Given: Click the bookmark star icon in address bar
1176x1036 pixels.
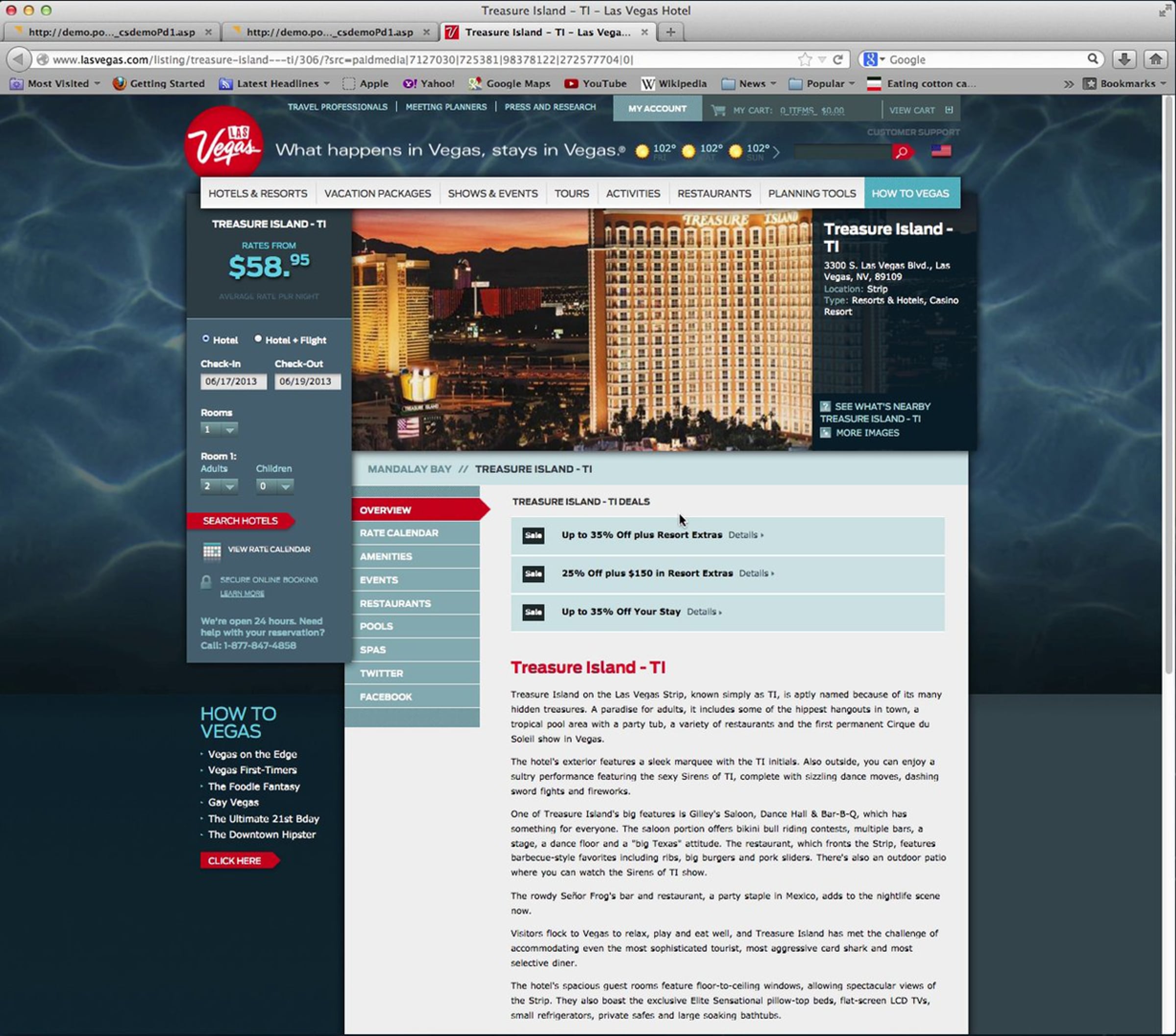Looking at the screenshot, I should click(x=805, y=59).
